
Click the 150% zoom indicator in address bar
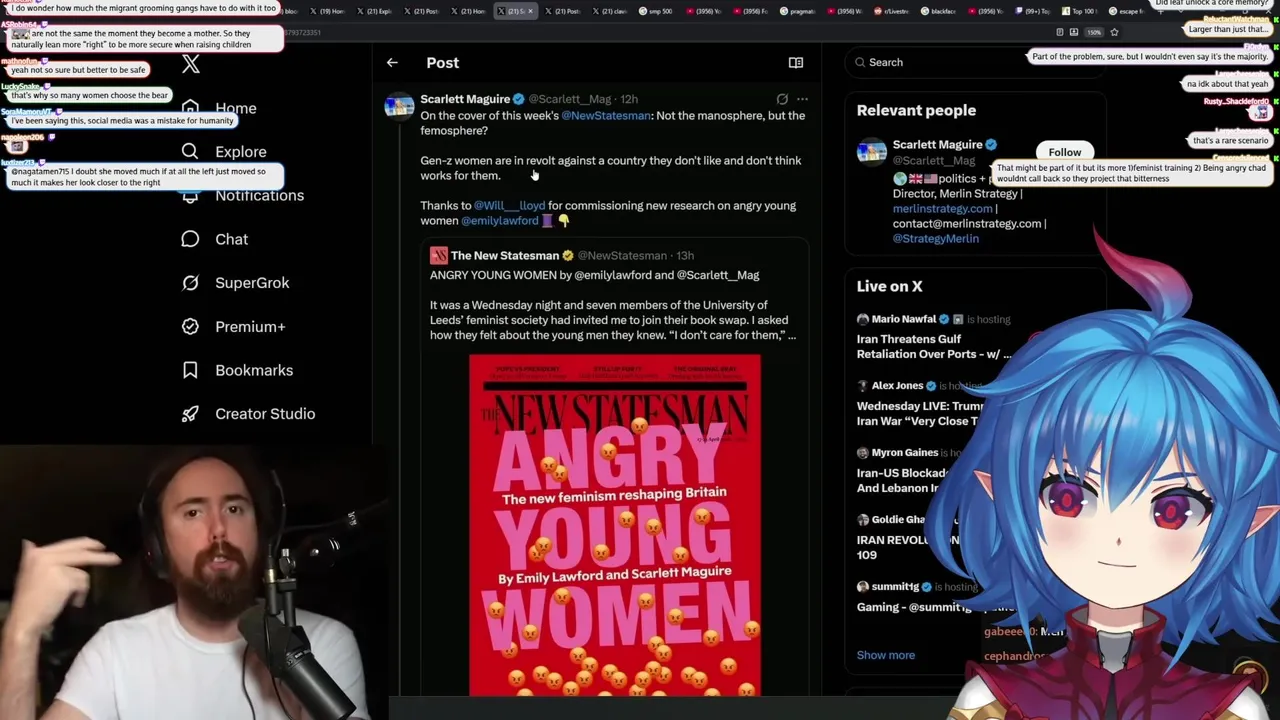pos(1094,32)
